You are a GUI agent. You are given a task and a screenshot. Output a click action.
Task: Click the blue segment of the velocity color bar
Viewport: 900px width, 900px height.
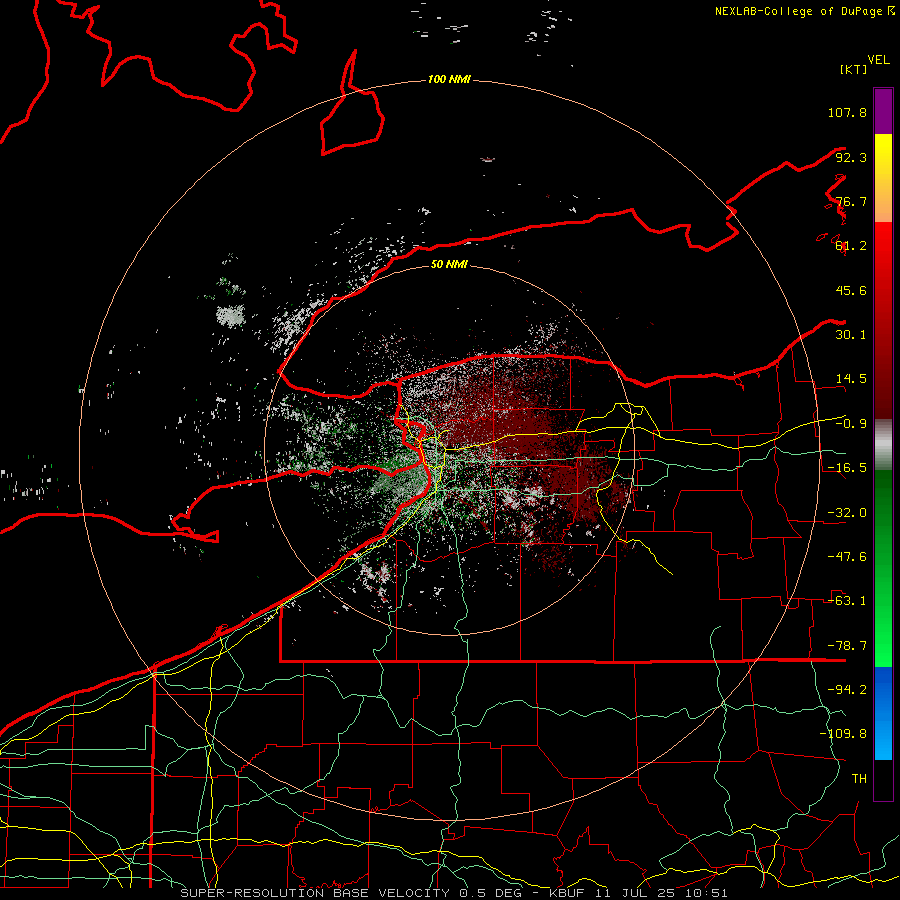coord(883,713)
